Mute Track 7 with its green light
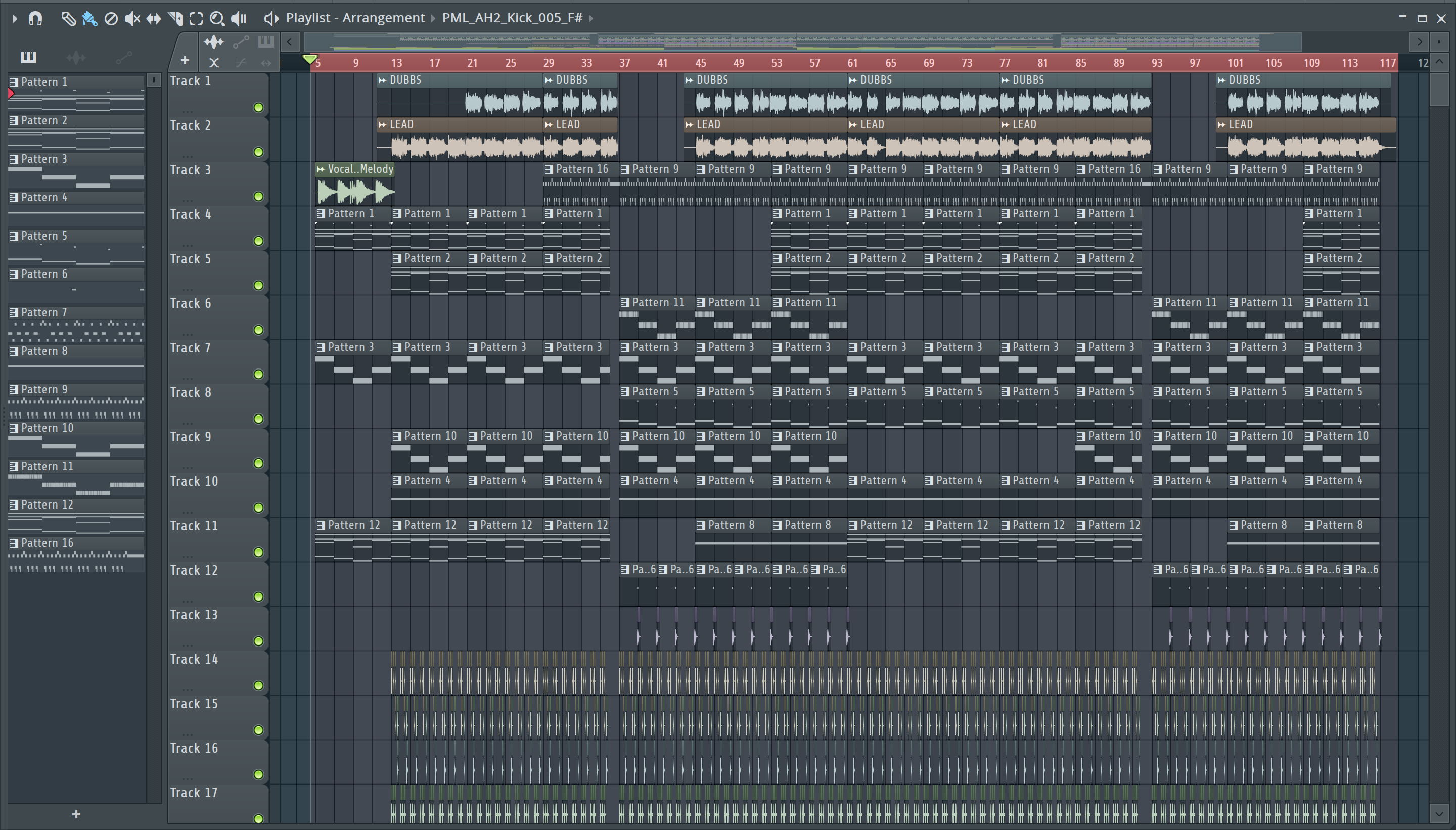Screen dimensions: 1456x830 coord(258,374)
